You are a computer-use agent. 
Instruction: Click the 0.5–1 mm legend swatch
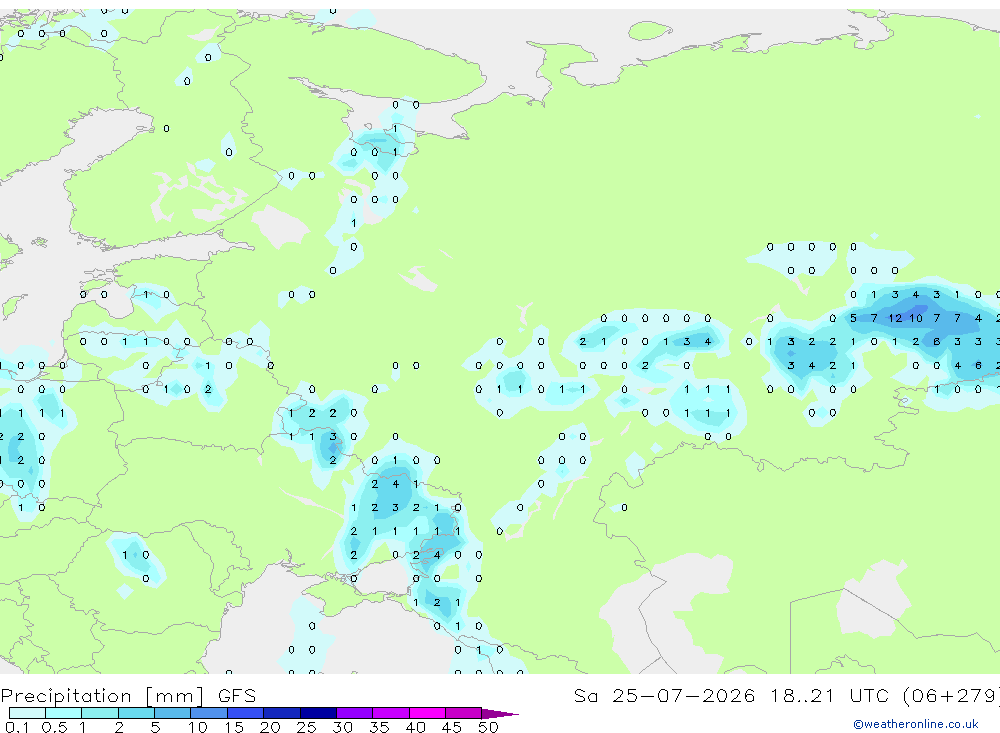tap(64, 713)
